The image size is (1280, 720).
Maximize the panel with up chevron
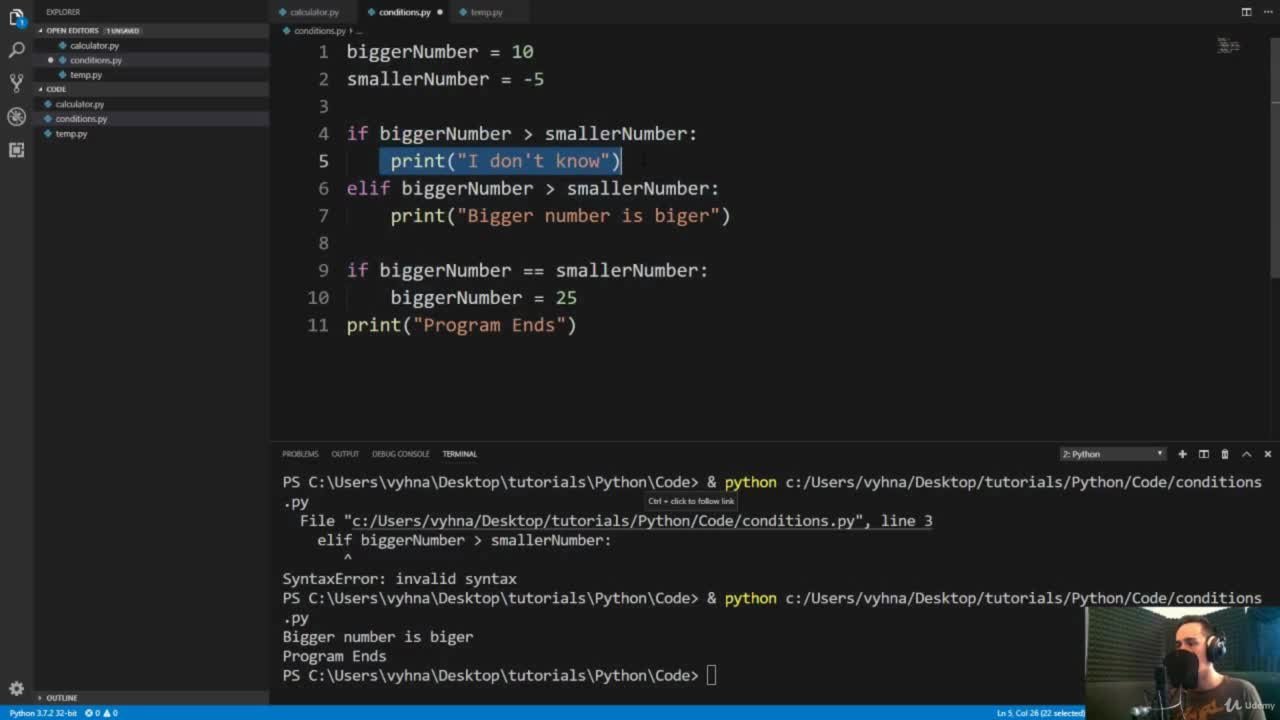tap(1246, 454)
